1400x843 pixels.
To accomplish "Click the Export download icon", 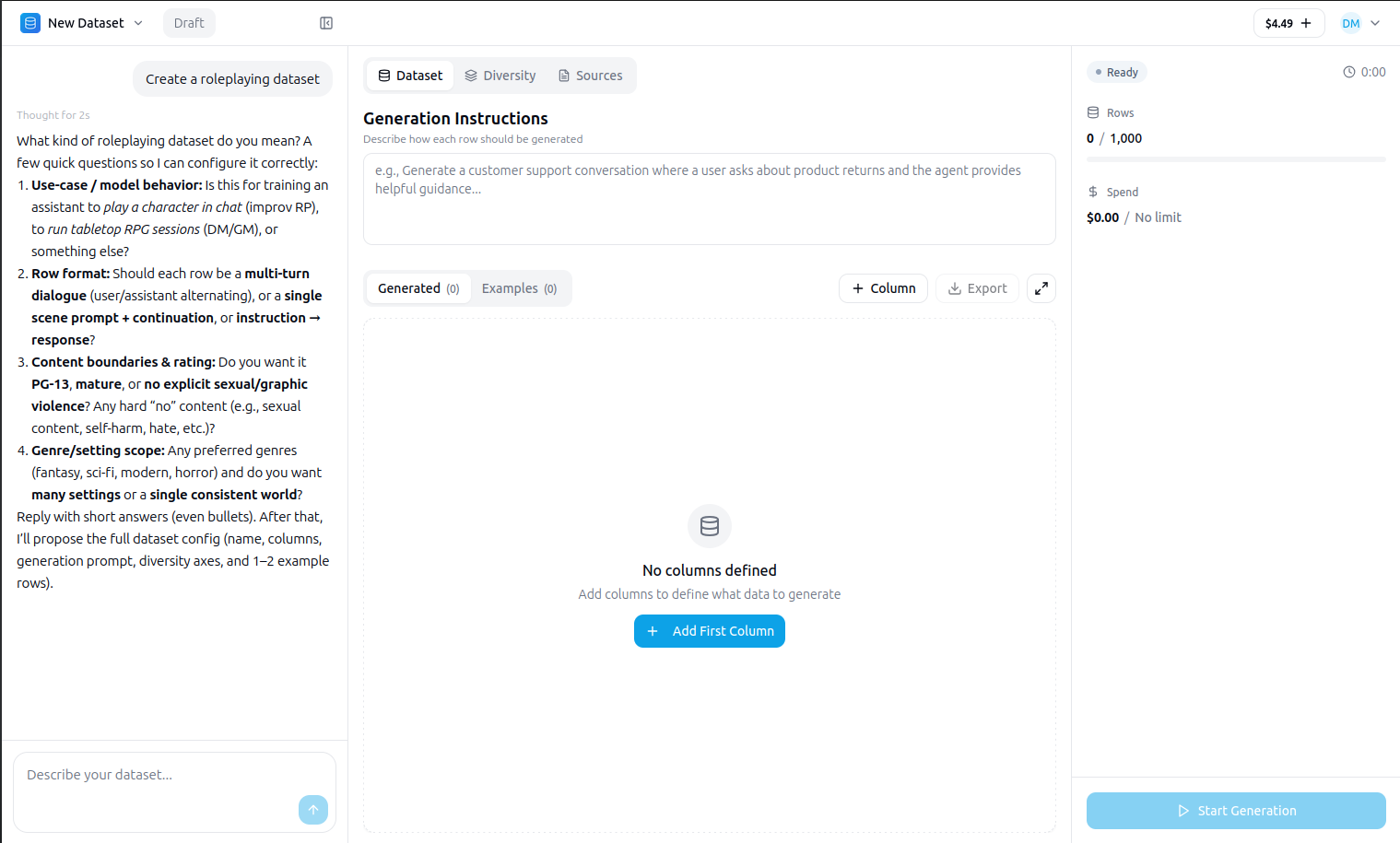I will [x=956, y=288].
